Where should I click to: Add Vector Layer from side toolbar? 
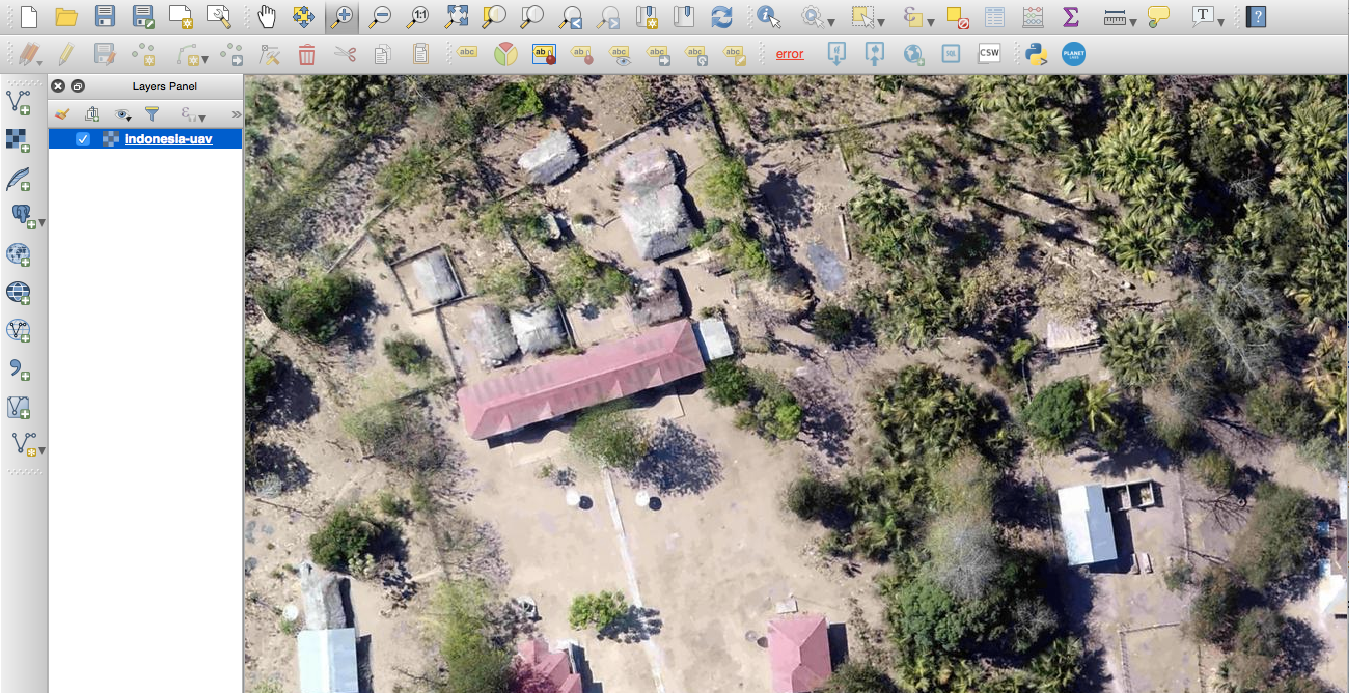18,102
